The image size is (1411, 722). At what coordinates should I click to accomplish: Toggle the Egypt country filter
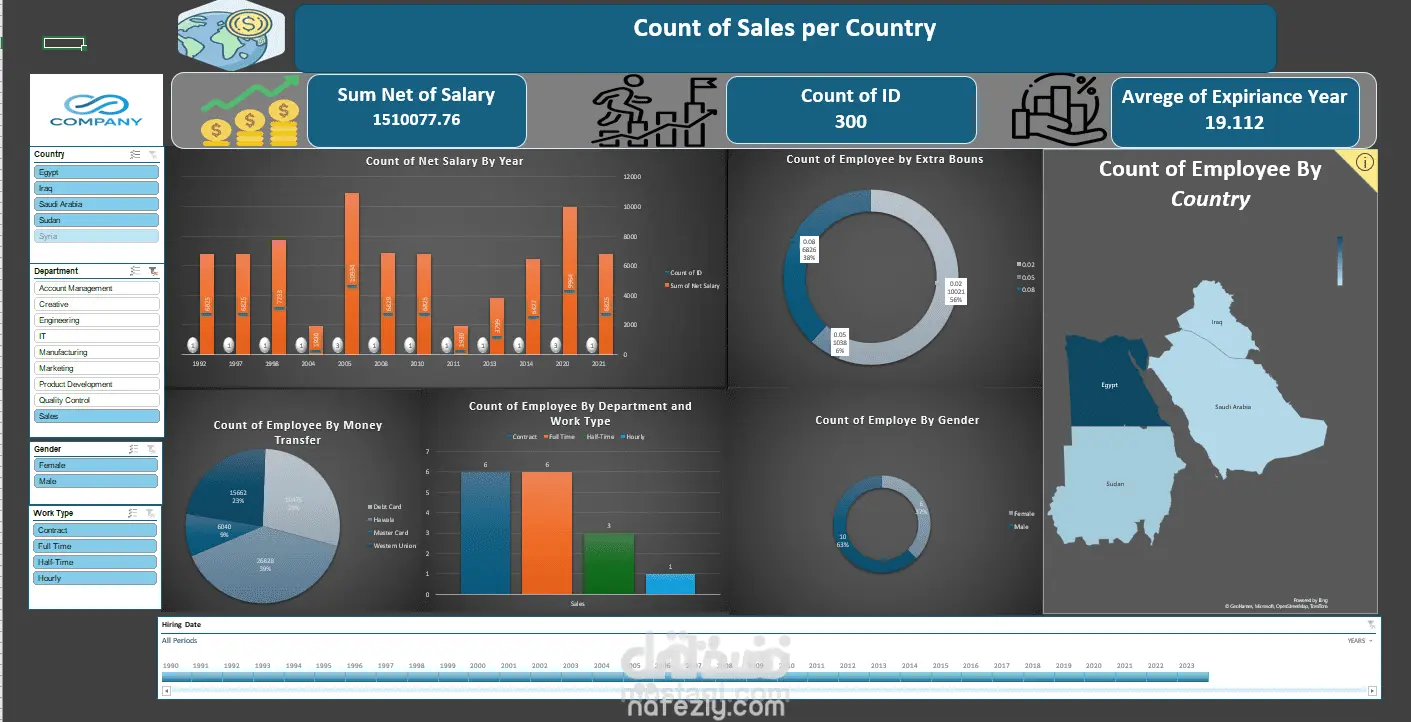click(96, 172)
